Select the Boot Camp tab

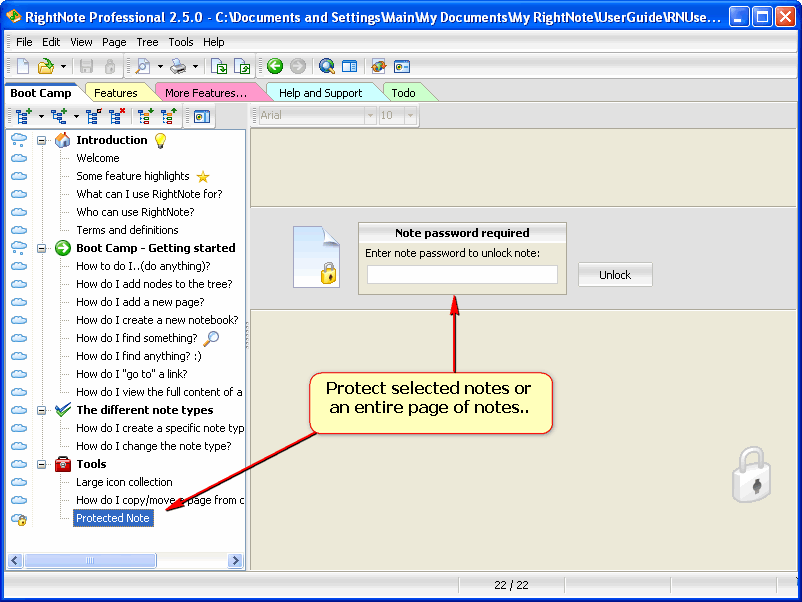coord(41,93)
